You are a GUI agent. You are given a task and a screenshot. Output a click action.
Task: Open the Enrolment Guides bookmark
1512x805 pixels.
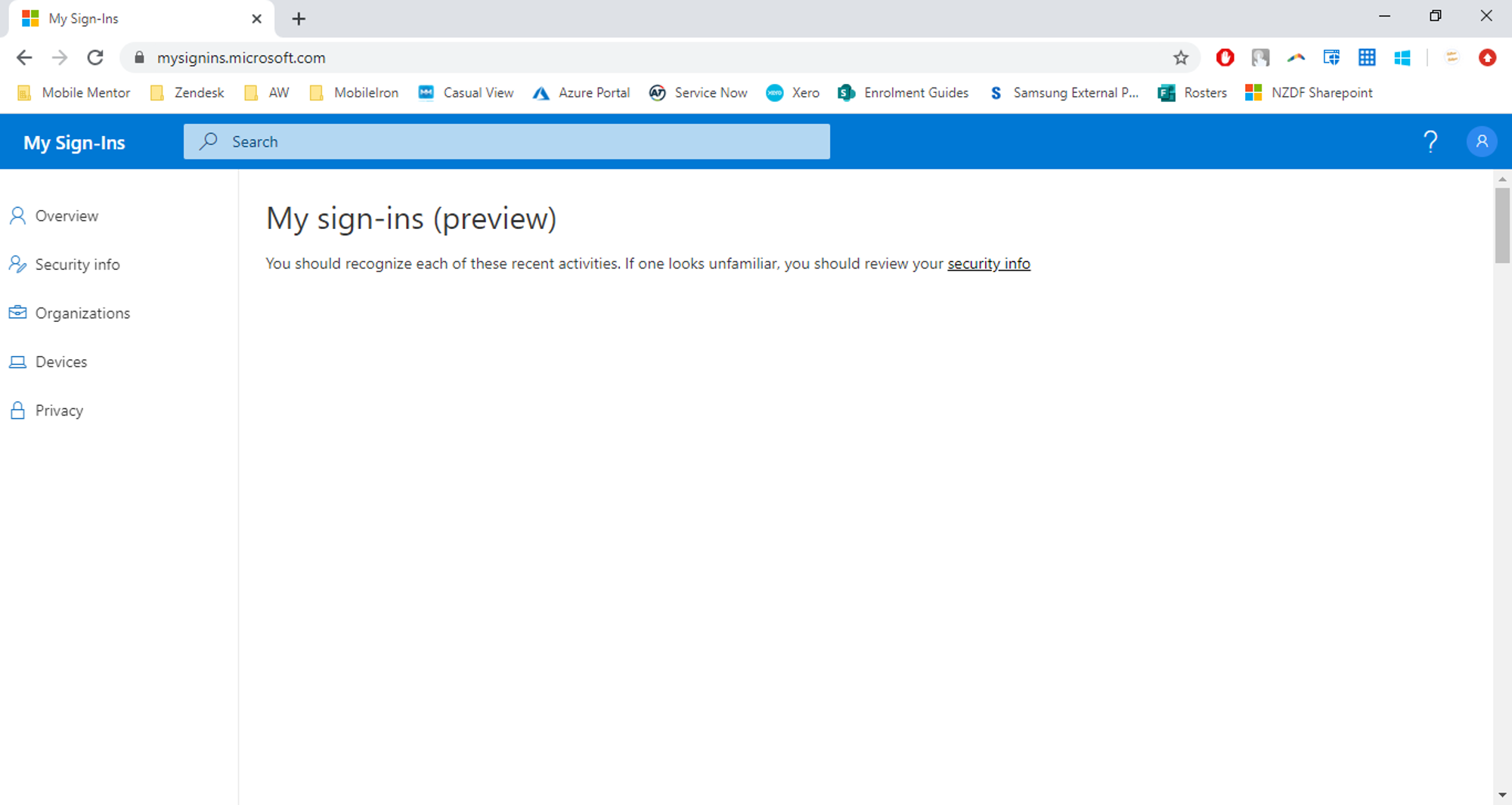coord(903,93)
